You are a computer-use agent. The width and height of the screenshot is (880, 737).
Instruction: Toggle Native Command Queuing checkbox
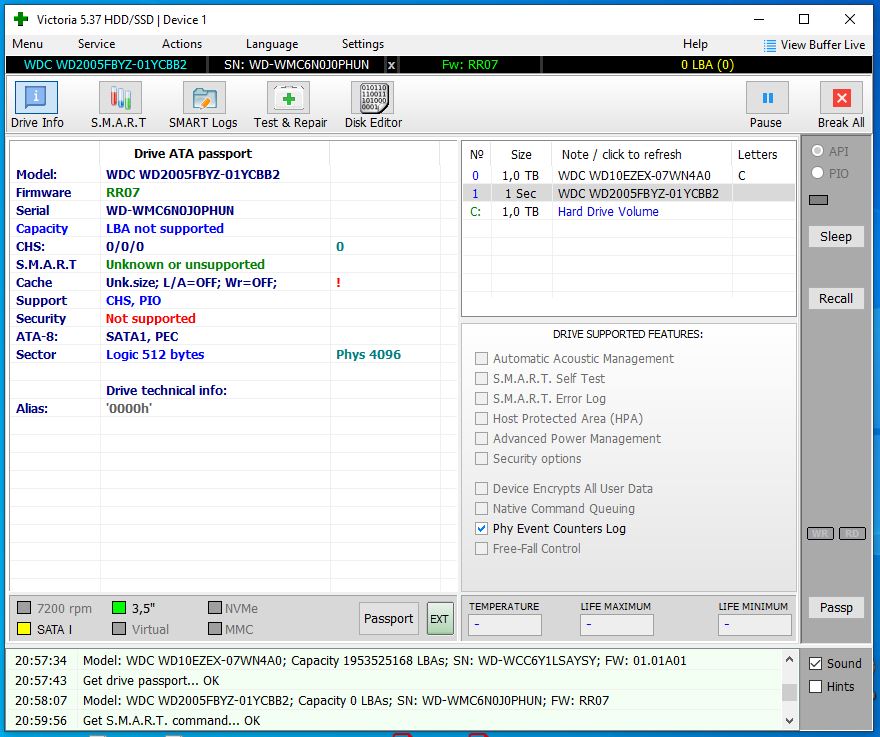[x=481, y=509]
